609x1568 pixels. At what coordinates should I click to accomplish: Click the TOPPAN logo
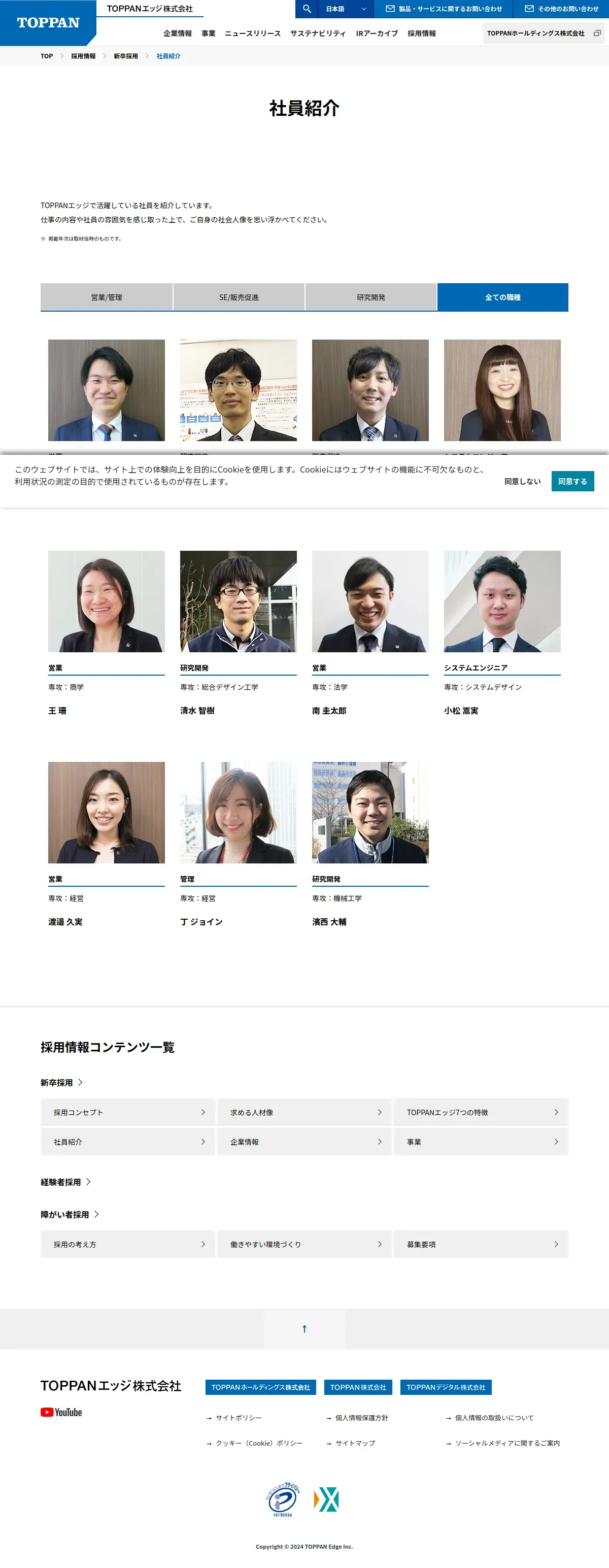(x=48, y=22)
